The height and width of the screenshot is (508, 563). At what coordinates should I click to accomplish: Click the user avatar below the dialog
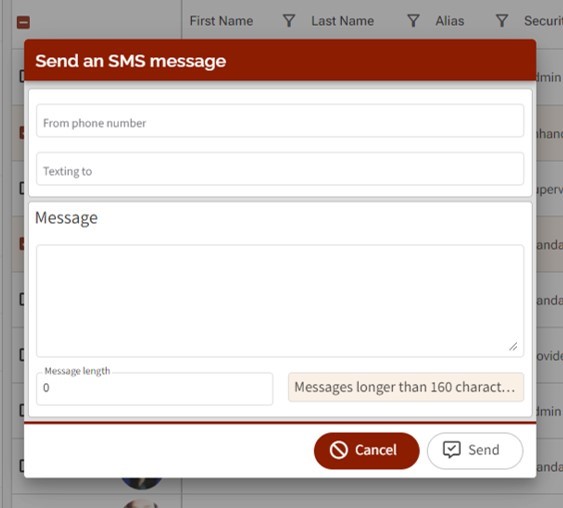[141, 483]
